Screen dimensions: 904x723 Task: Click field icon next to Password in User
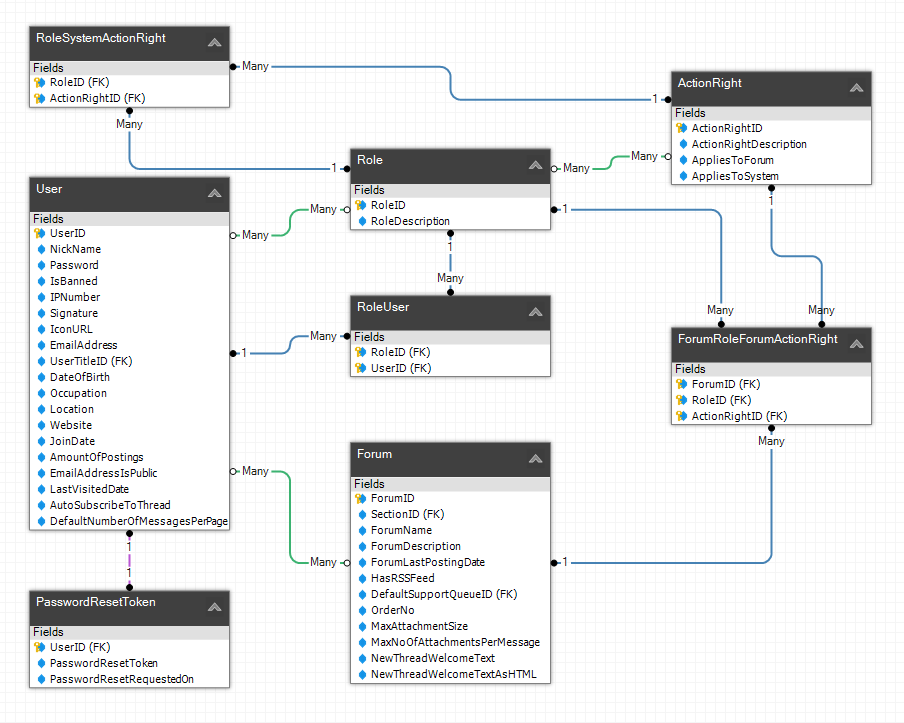click(41, 265)
